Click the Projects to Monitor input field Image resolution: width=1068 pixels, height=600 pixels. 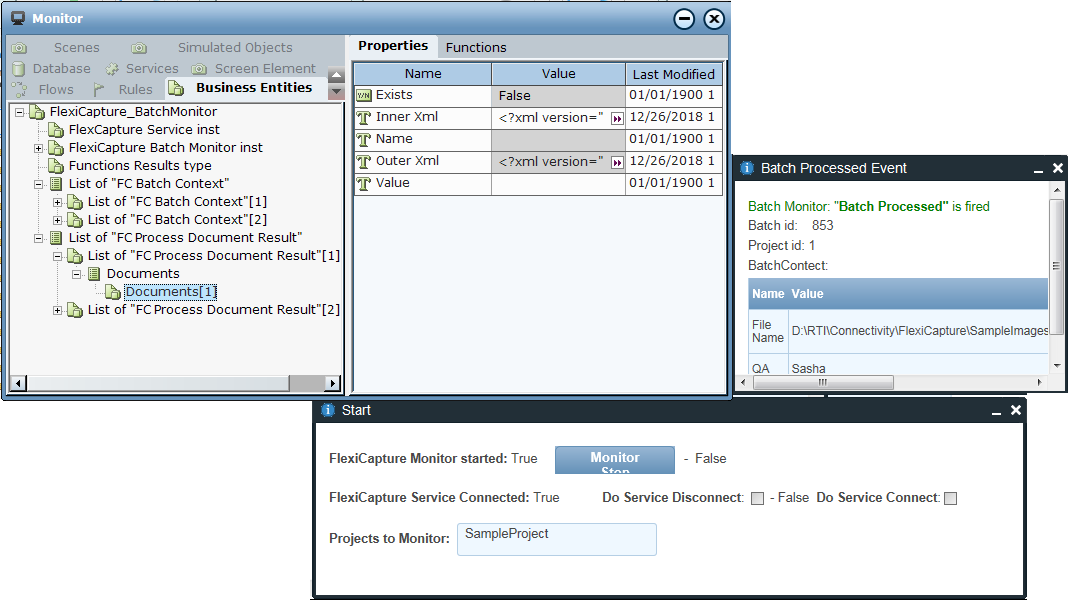coord(556,539)
